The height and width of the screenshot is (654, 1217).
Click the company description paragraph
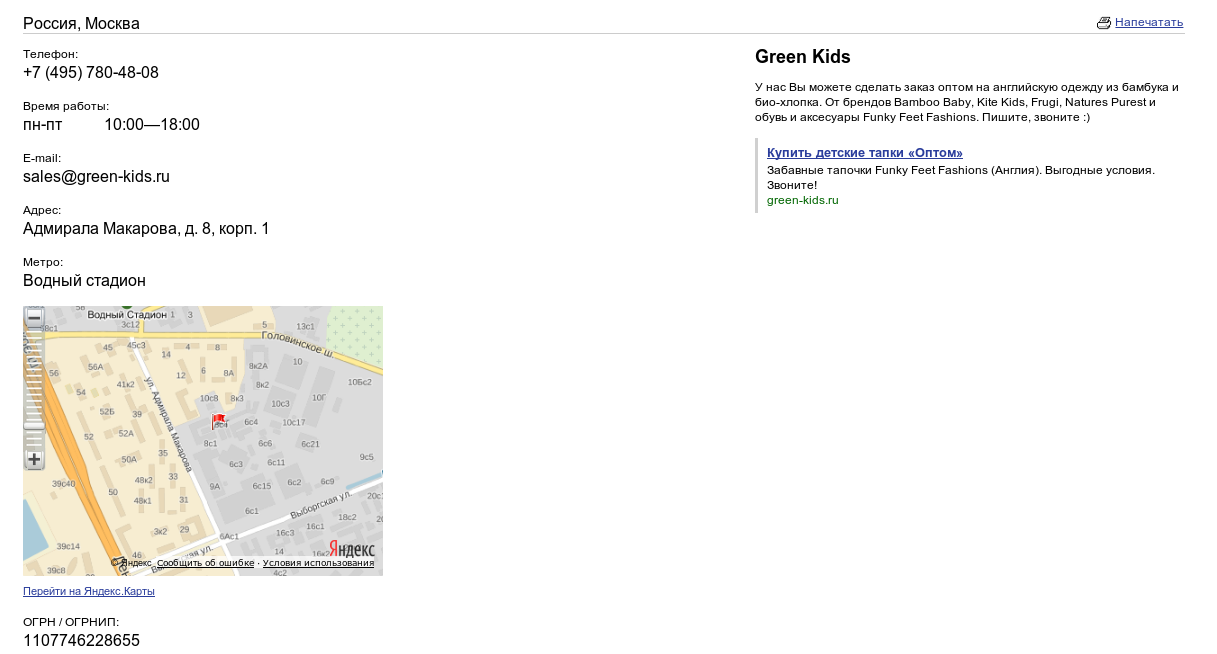967,102
